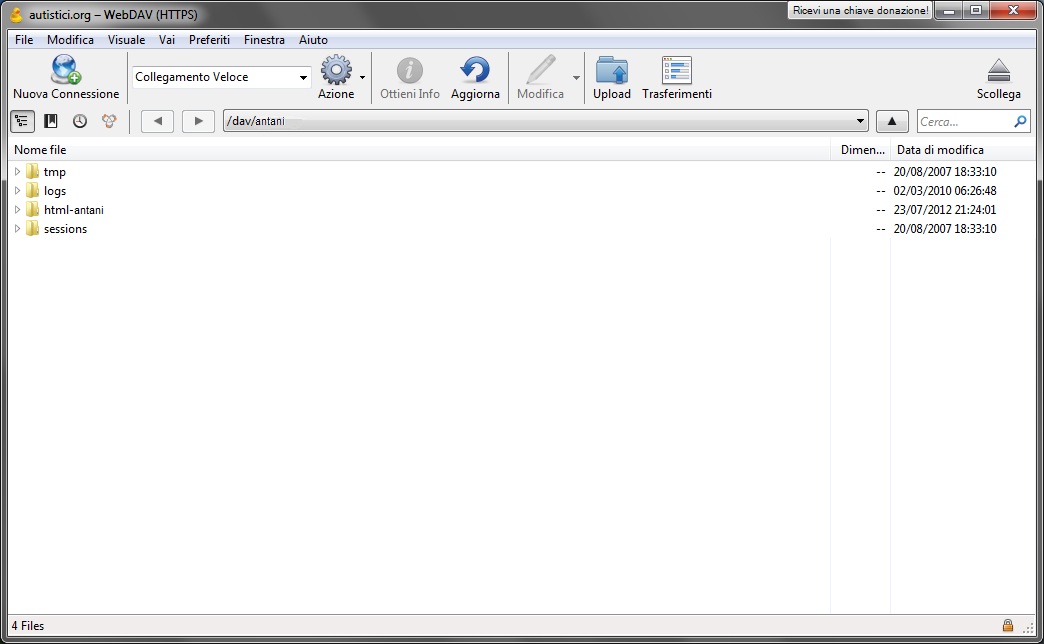Click the Upload folder icon

[611, 71]
